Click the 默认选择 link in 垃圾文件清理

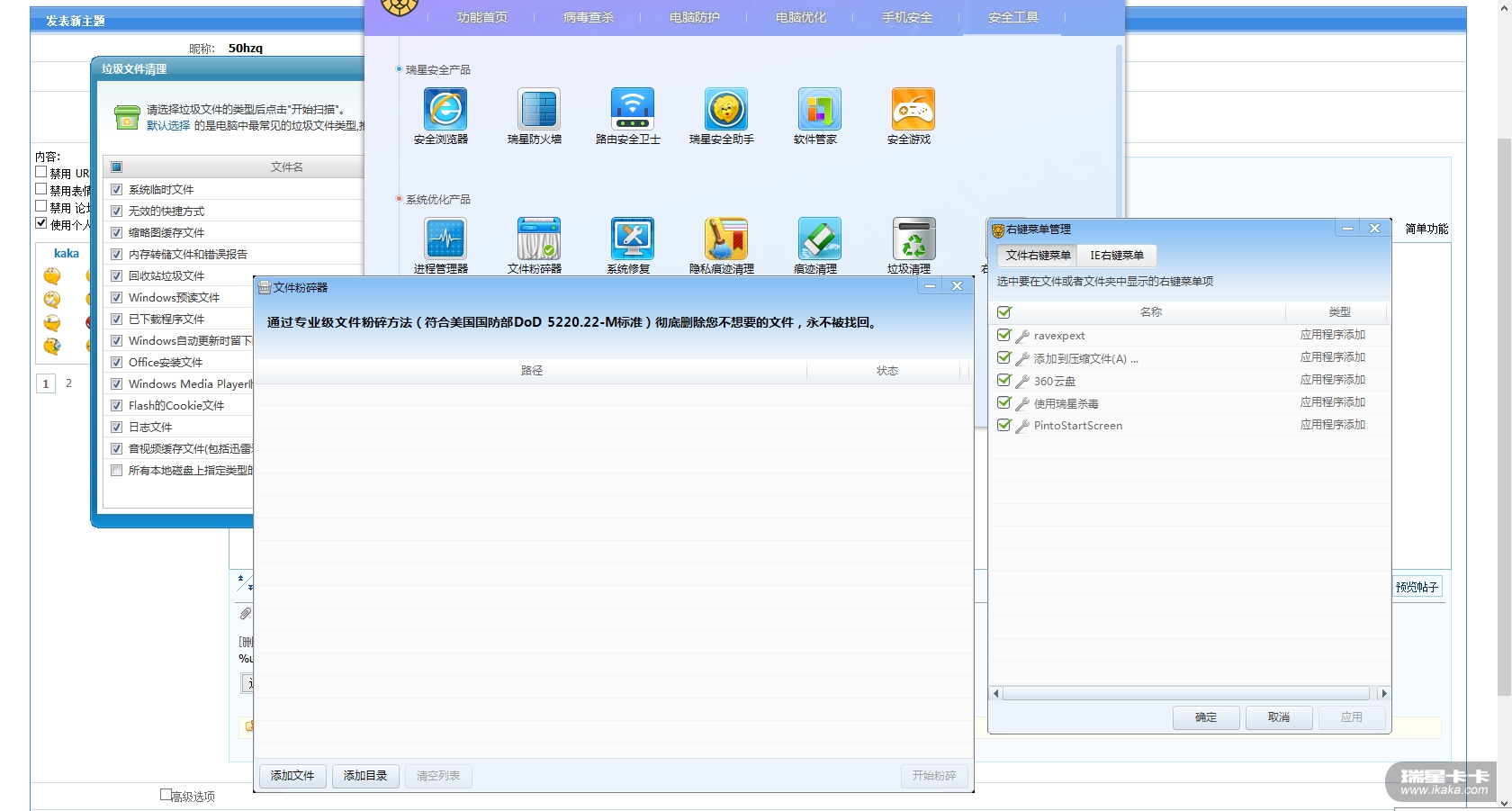pos(168,126)
